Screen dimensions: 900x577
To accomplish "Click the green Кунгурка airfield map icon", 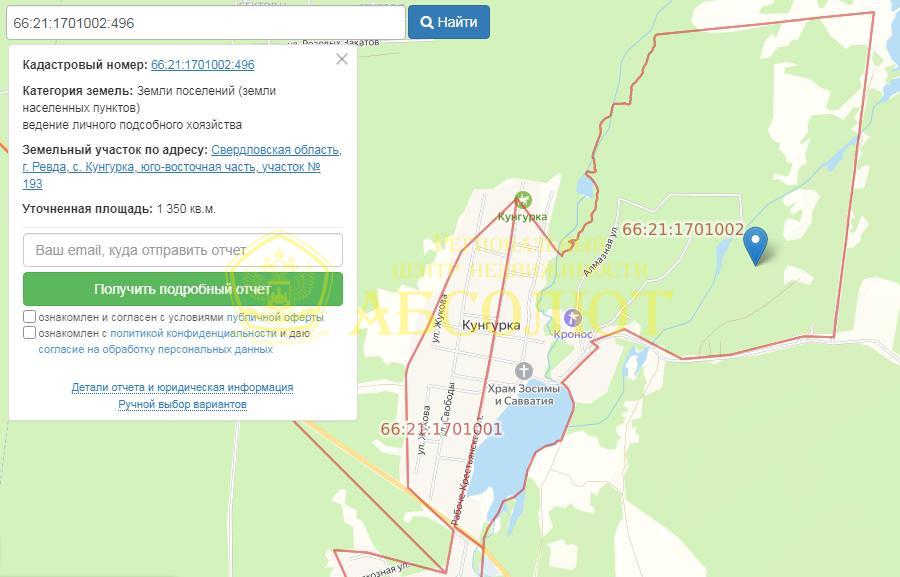I will tap(522, 200).
